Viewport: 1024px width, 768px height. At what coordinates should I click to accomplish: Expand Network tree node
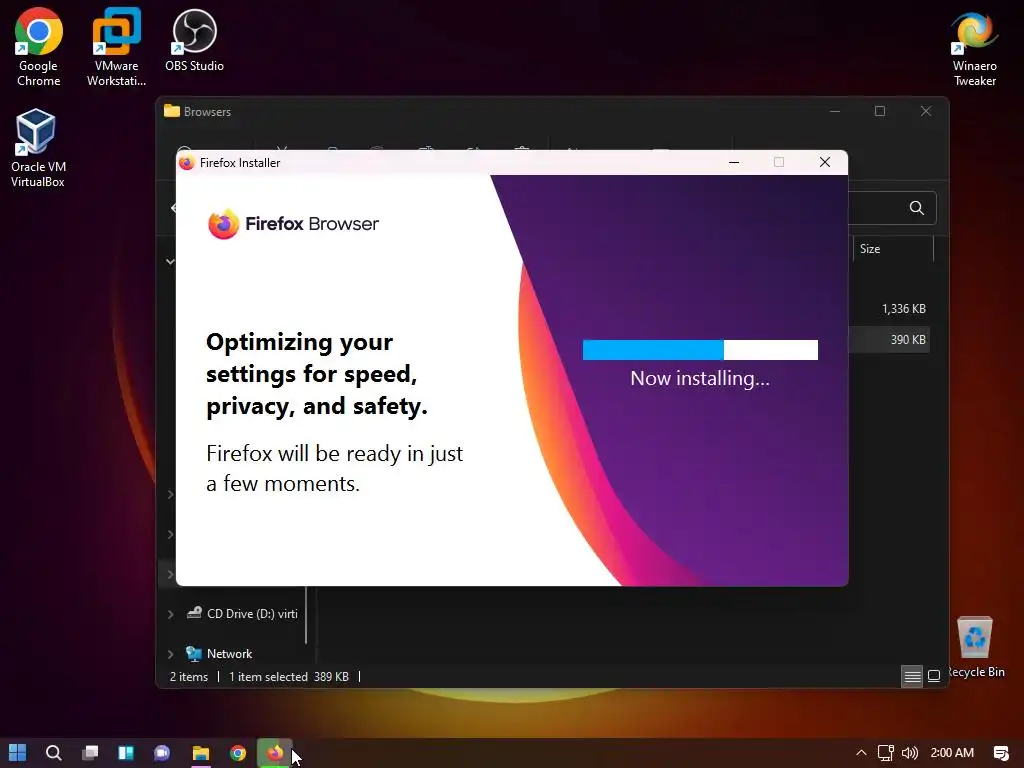click(170, 654)
